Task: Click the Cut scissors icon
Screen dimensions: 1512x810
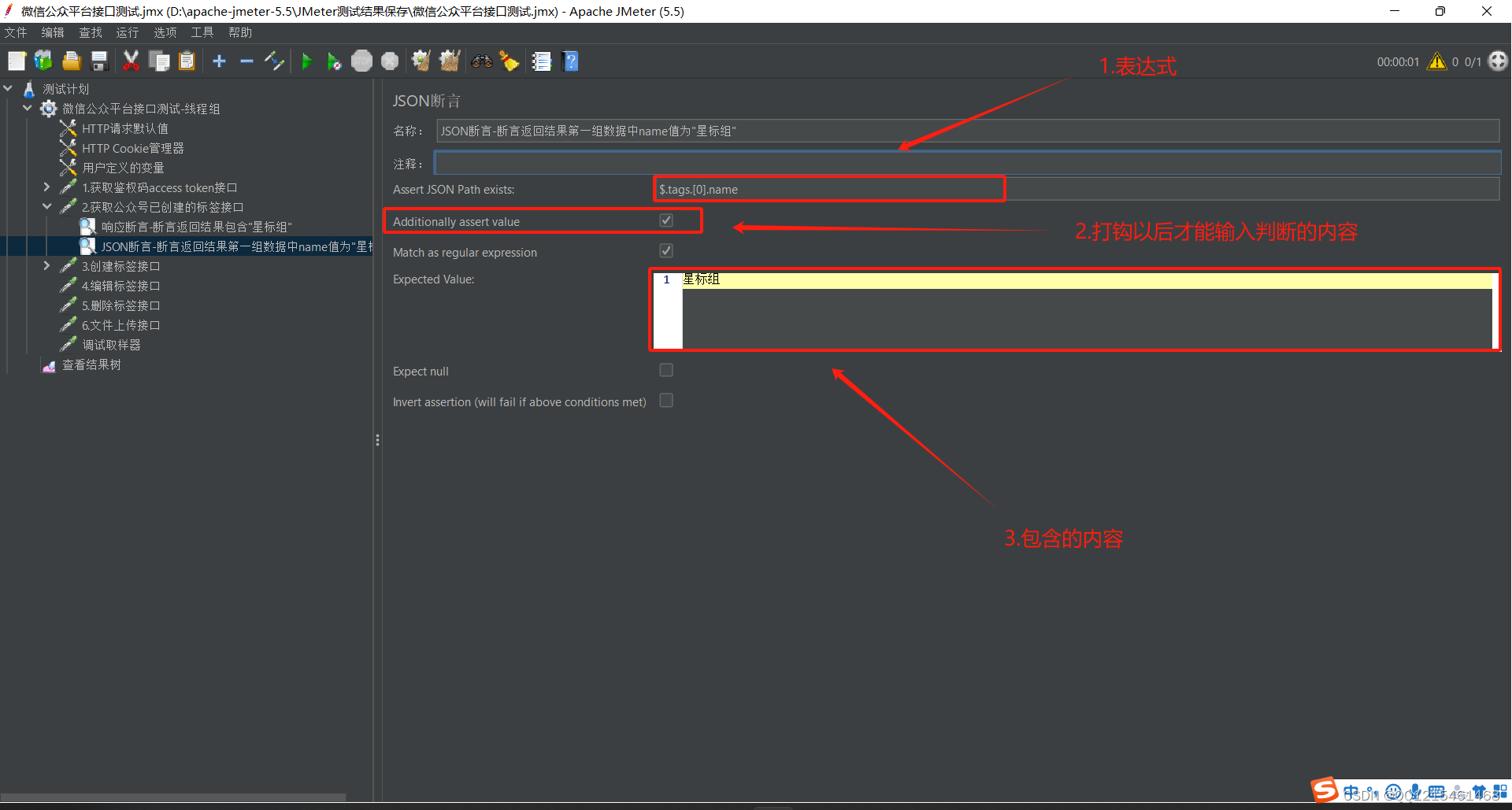Action: [131, 61]
